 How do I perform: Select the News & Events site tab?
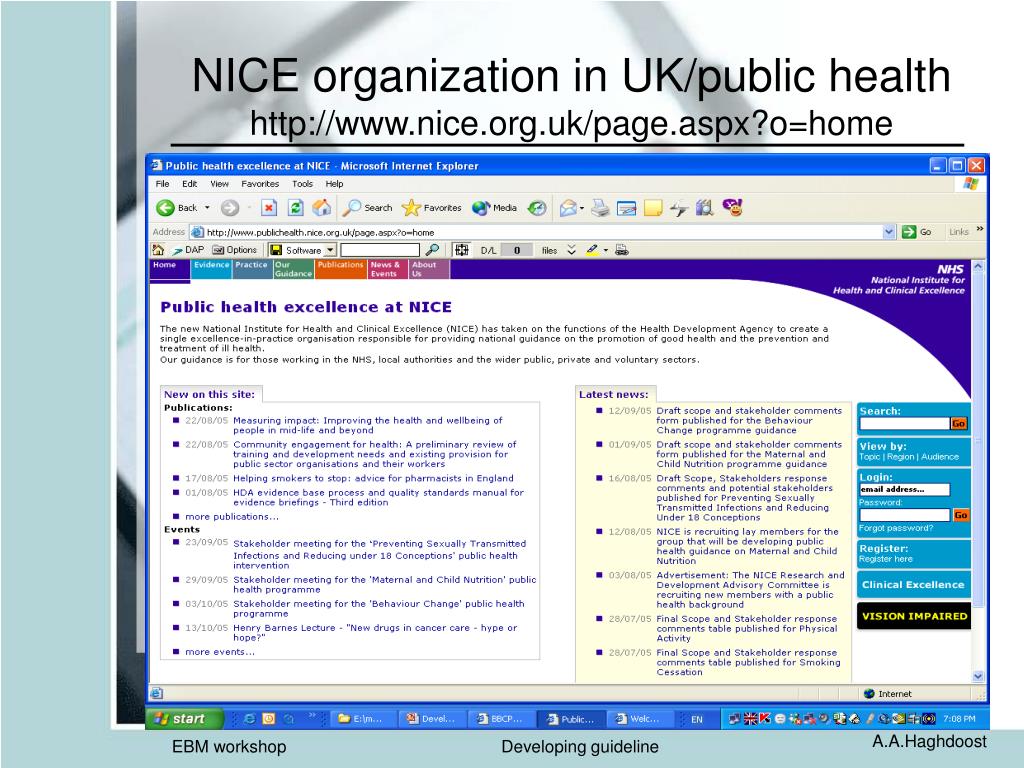[387, 269]
